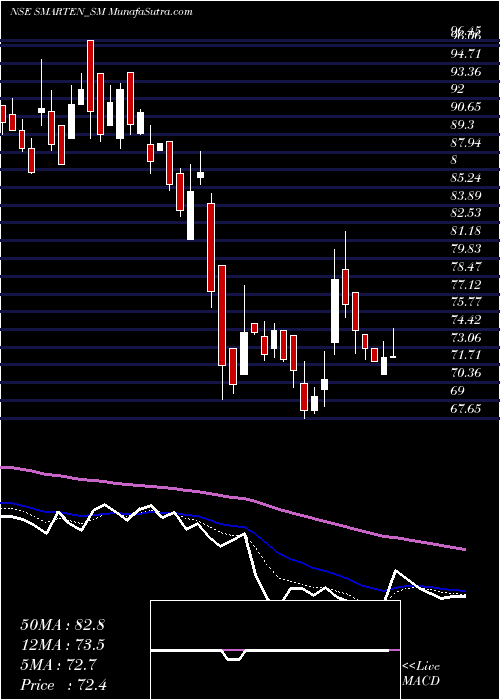Viewport: 500px width, 700px height.
Task: Click the 81.18 price axis label
Action: click(466, 231)
